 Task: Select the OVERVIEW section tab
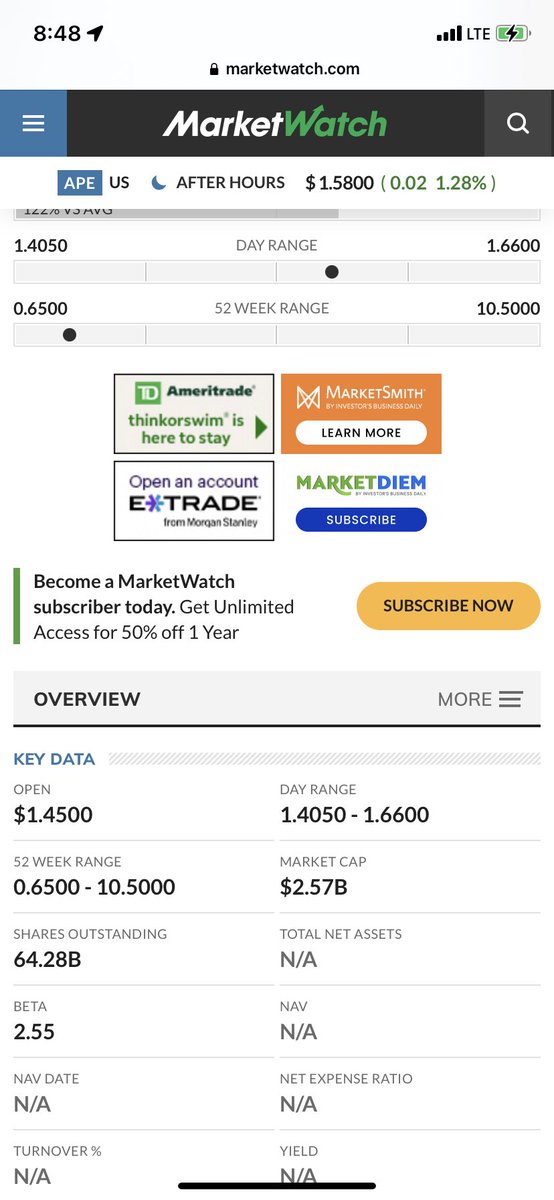tap(87, 699)
